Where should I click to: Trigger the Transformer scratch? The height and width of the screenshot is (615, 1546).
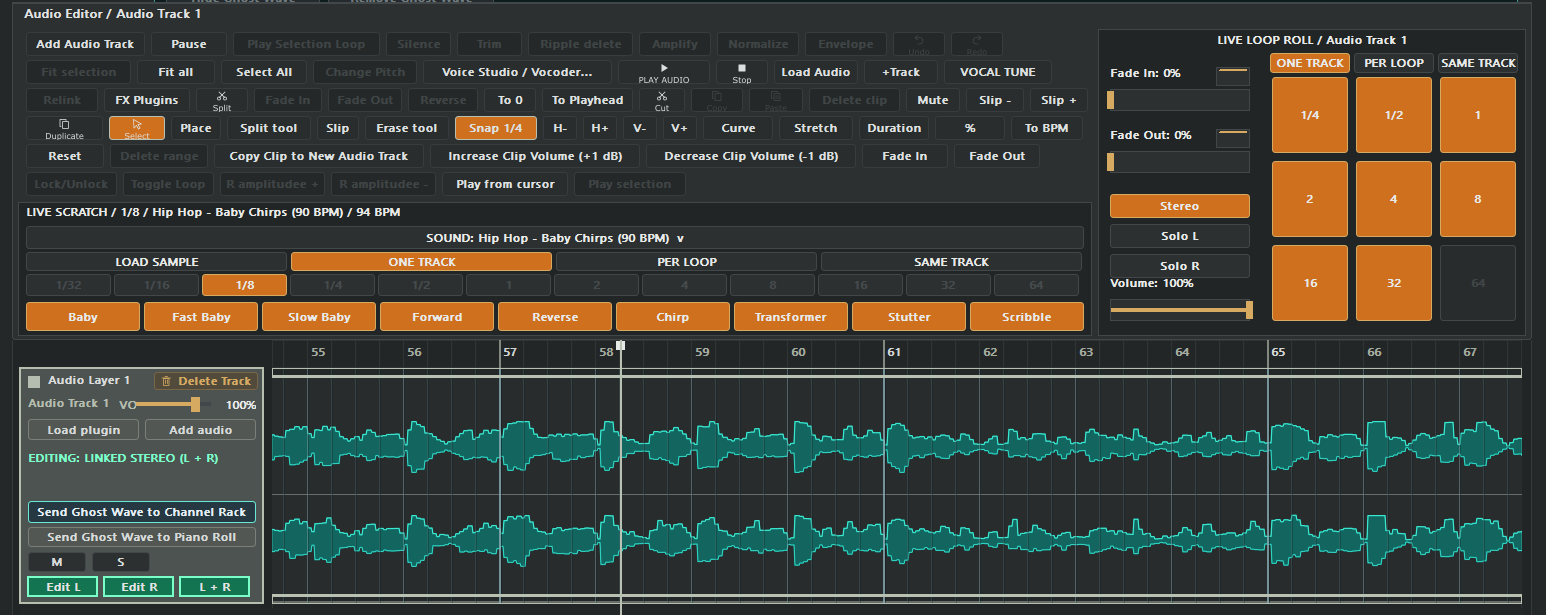(x=791, y=317)
